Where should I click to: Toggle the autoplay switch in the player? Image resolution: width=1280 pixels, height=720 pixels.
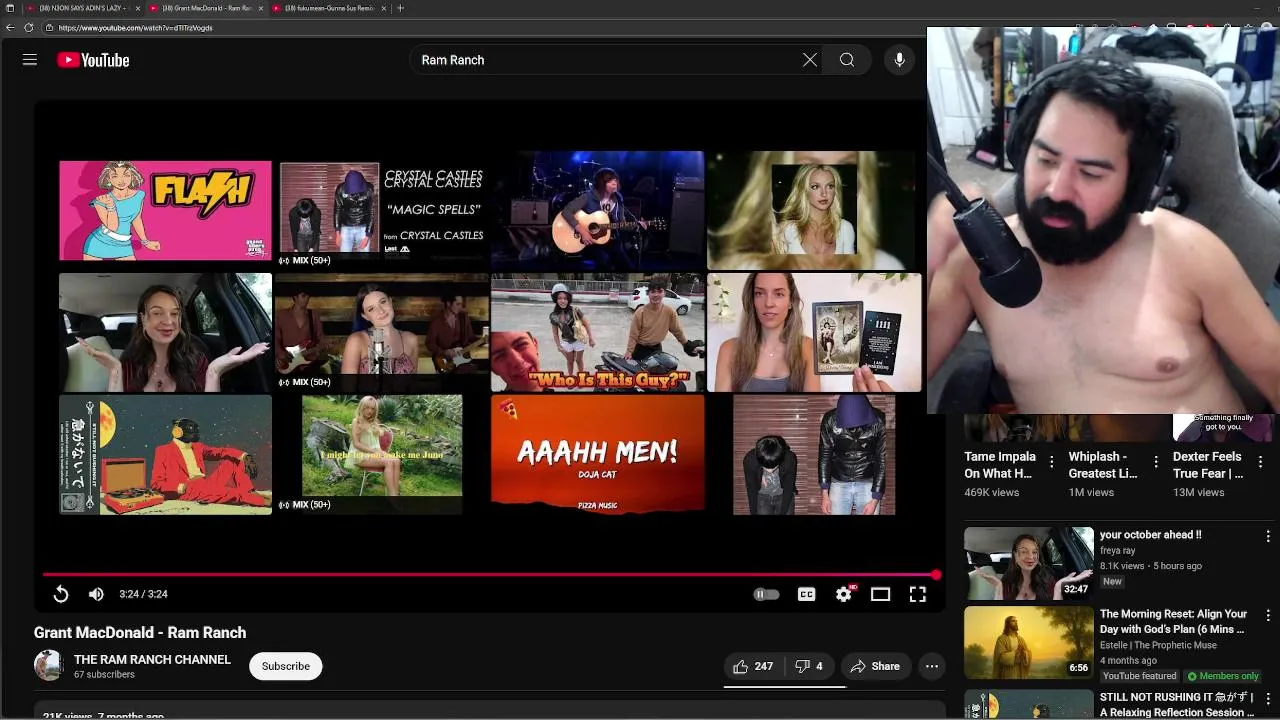[x=766, y=594]
